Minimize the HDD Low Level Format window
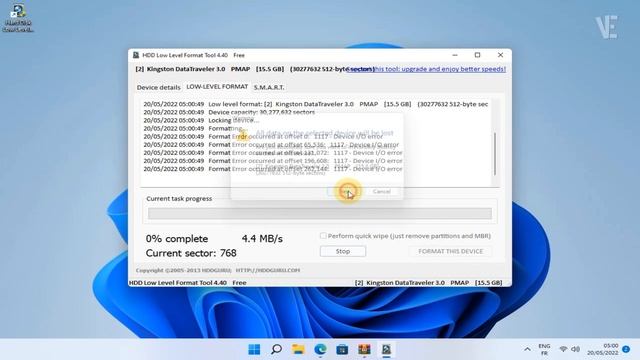 click(455, 55)
